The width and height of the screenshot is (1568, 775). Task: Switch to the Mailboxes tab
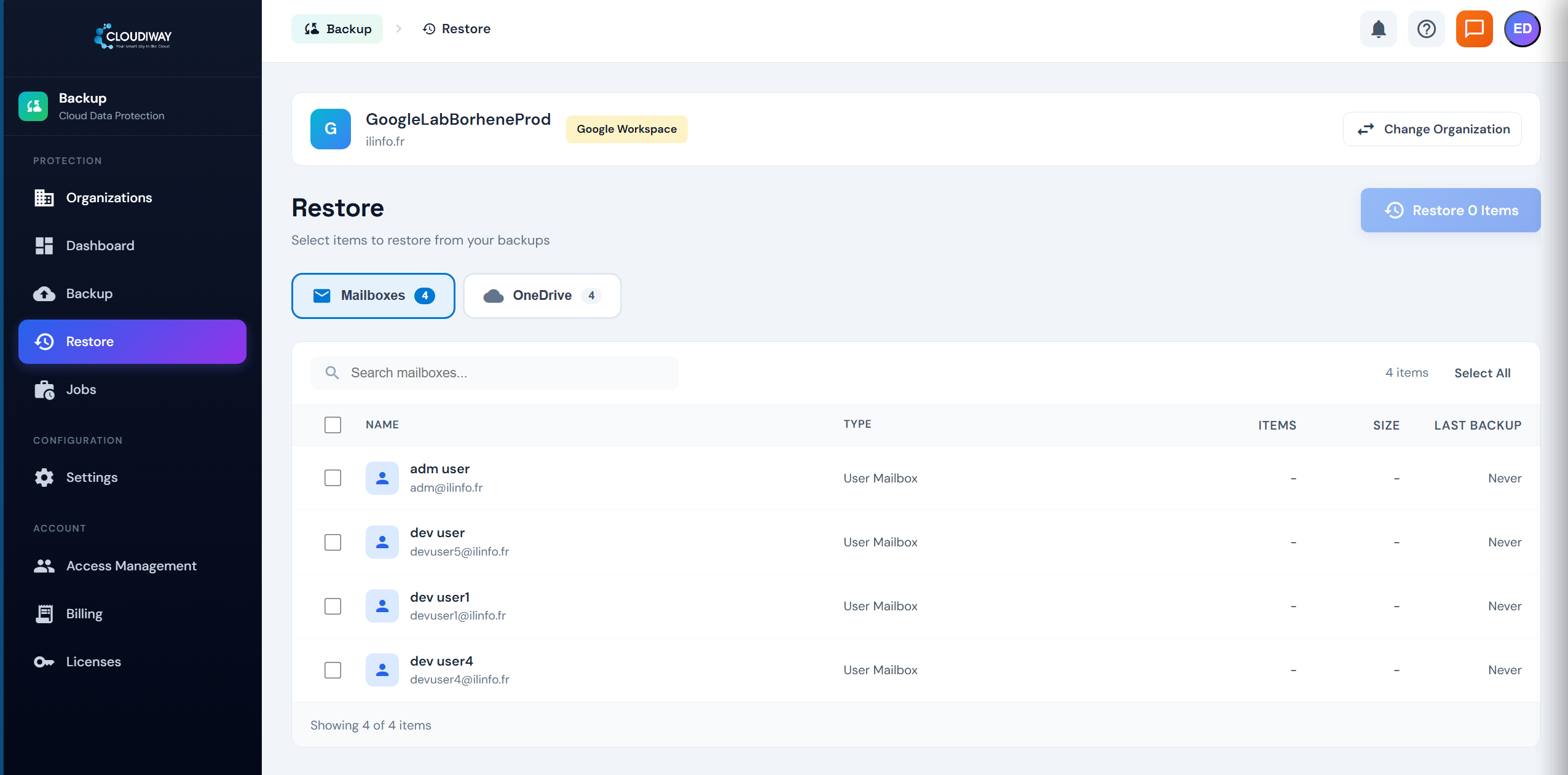pos(373,296)
